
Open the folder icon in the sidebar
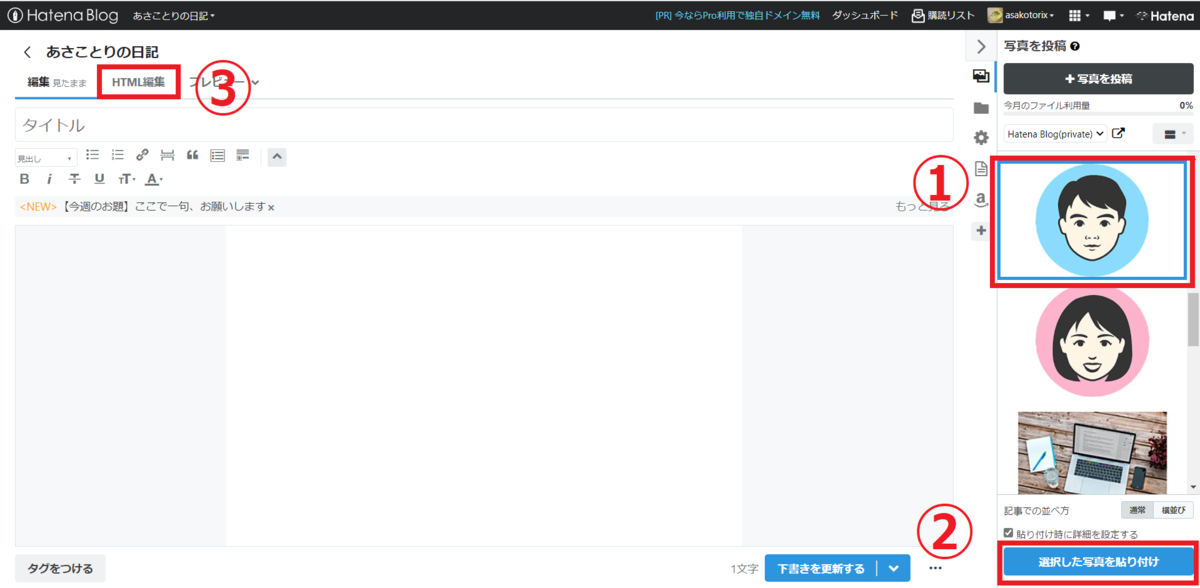pos(981,108)
